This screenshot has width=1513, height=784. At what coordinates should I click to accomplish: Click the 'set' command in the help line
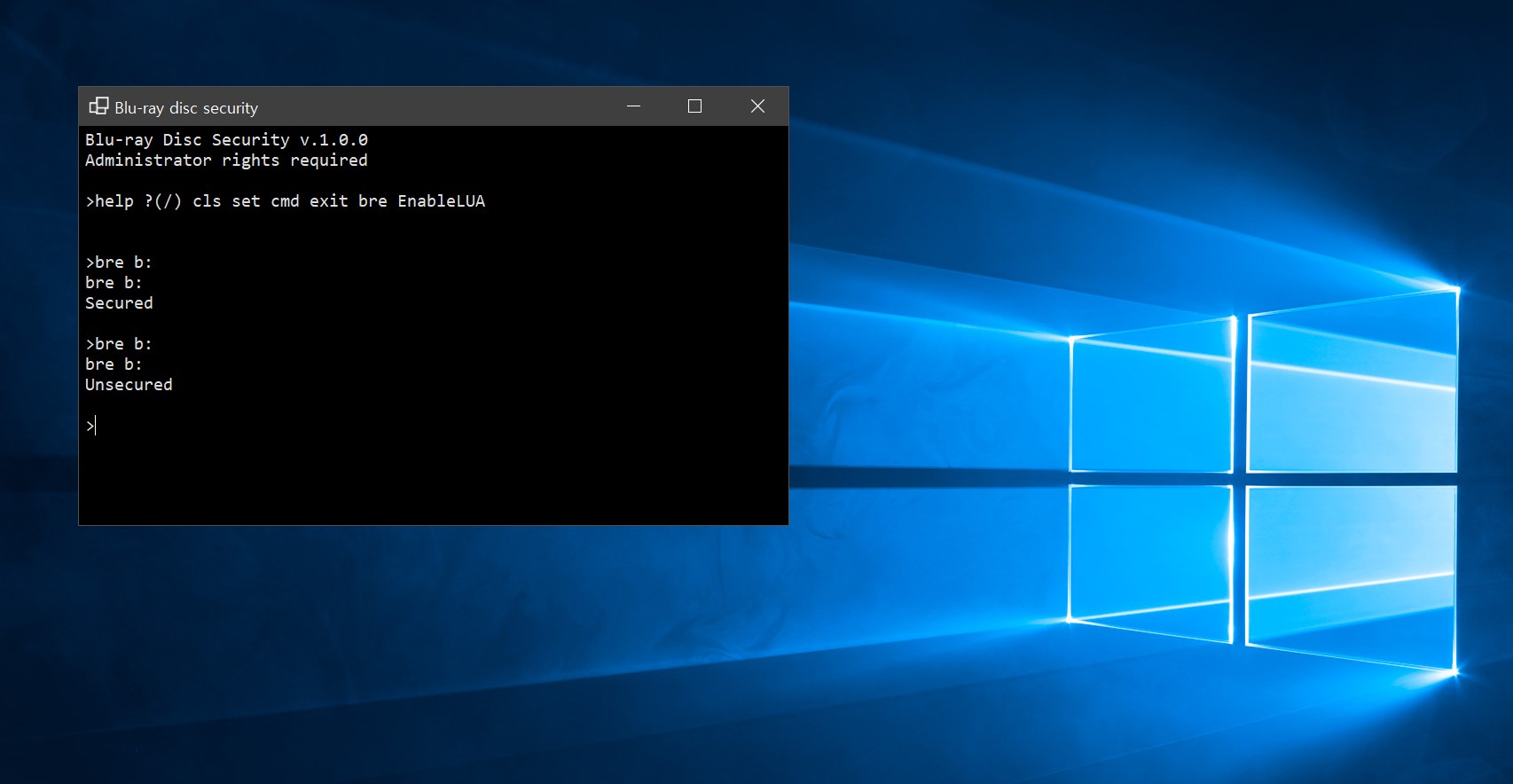(x=246, y=201)
